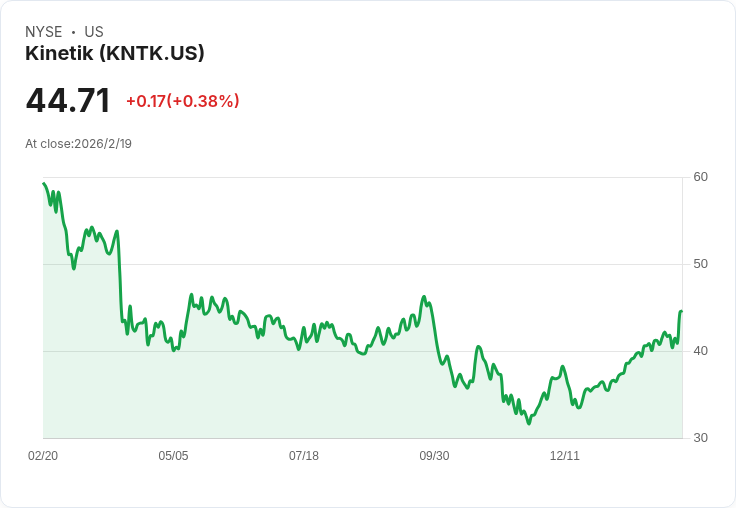Click the US market label
736x508 pixels.
click(94, 32)
